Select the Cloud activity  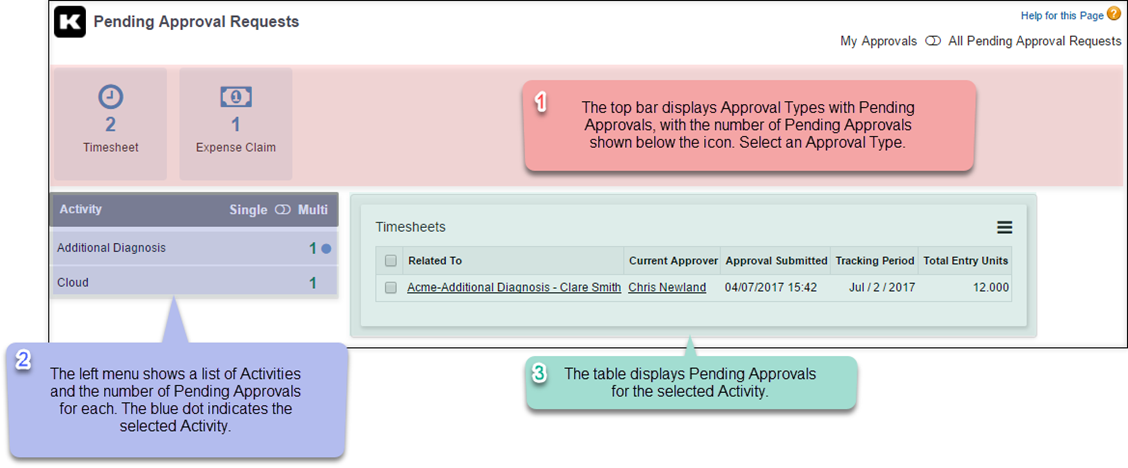[x=73, y=283]
